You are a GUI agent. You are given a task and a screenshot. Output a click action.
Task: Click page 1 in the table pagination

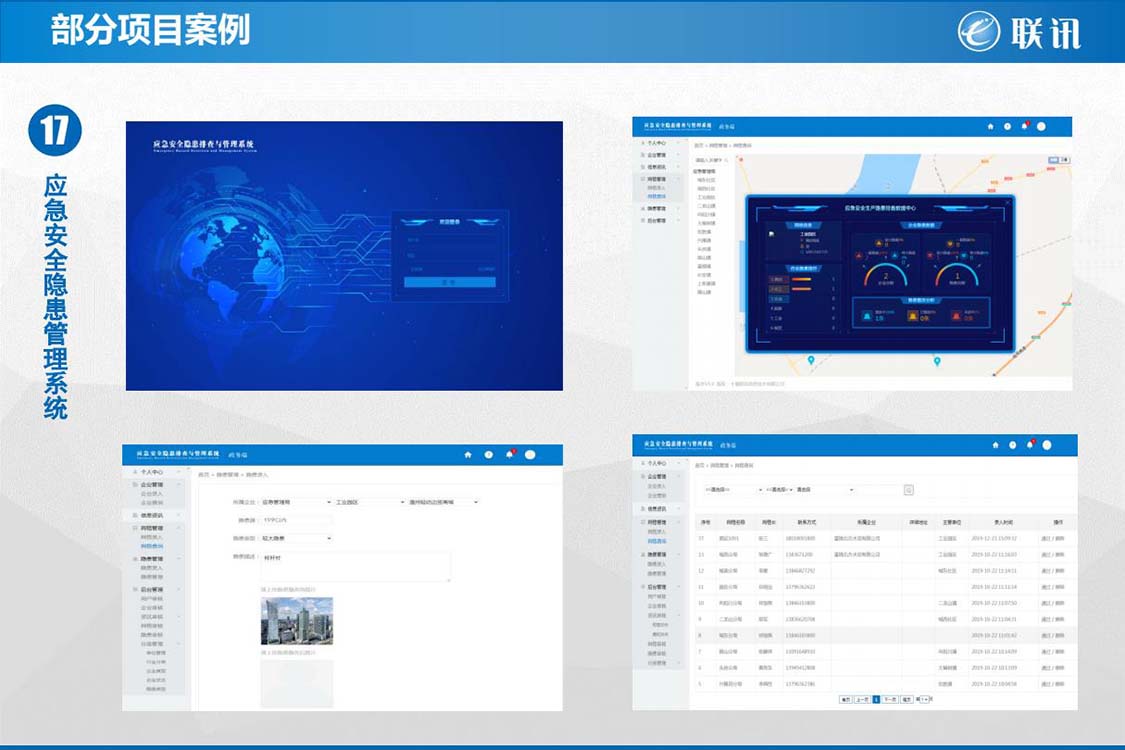click(876, 699)
